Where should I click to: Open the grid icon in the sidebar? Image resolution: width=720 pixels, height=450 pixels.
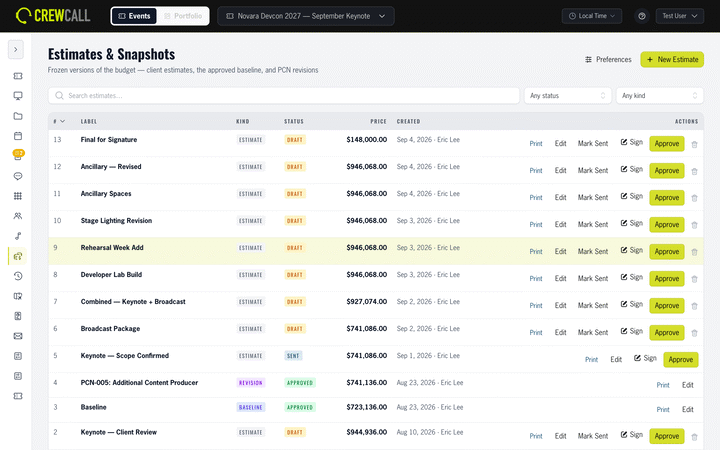[x=18, y=196]
